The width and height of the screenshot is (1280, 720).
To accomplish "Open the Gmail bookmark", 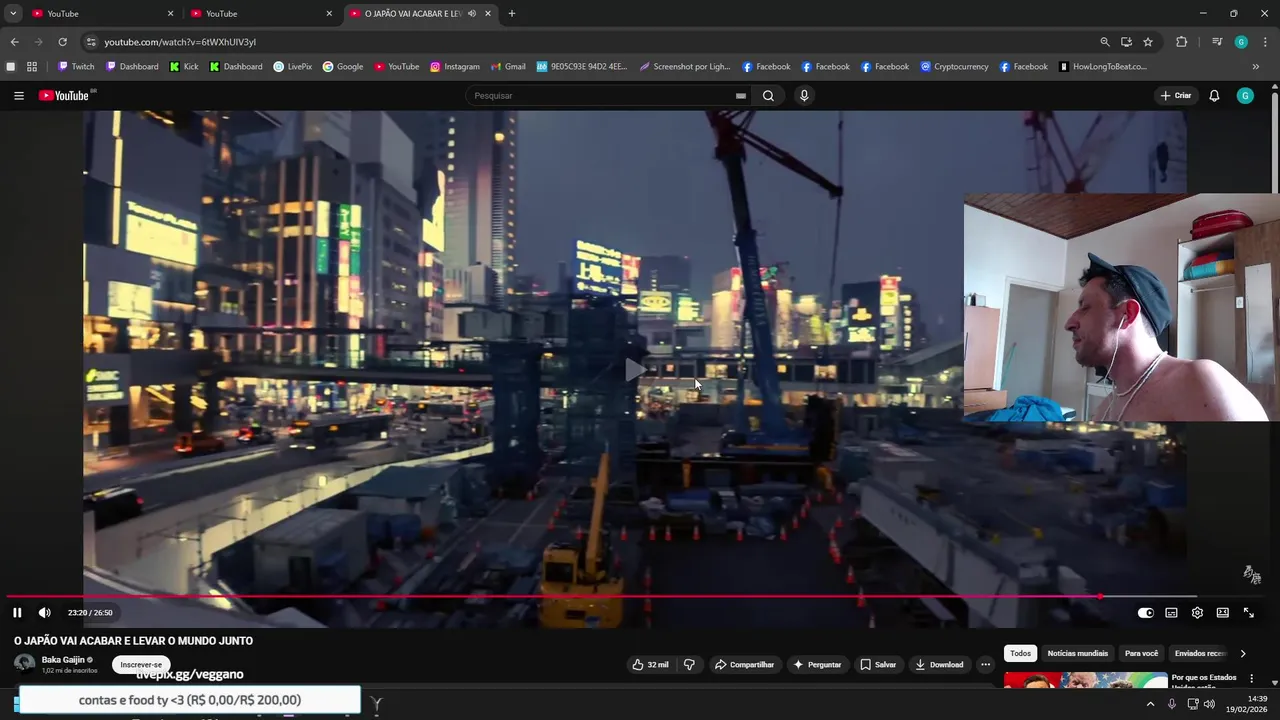I will coord(508,67).
